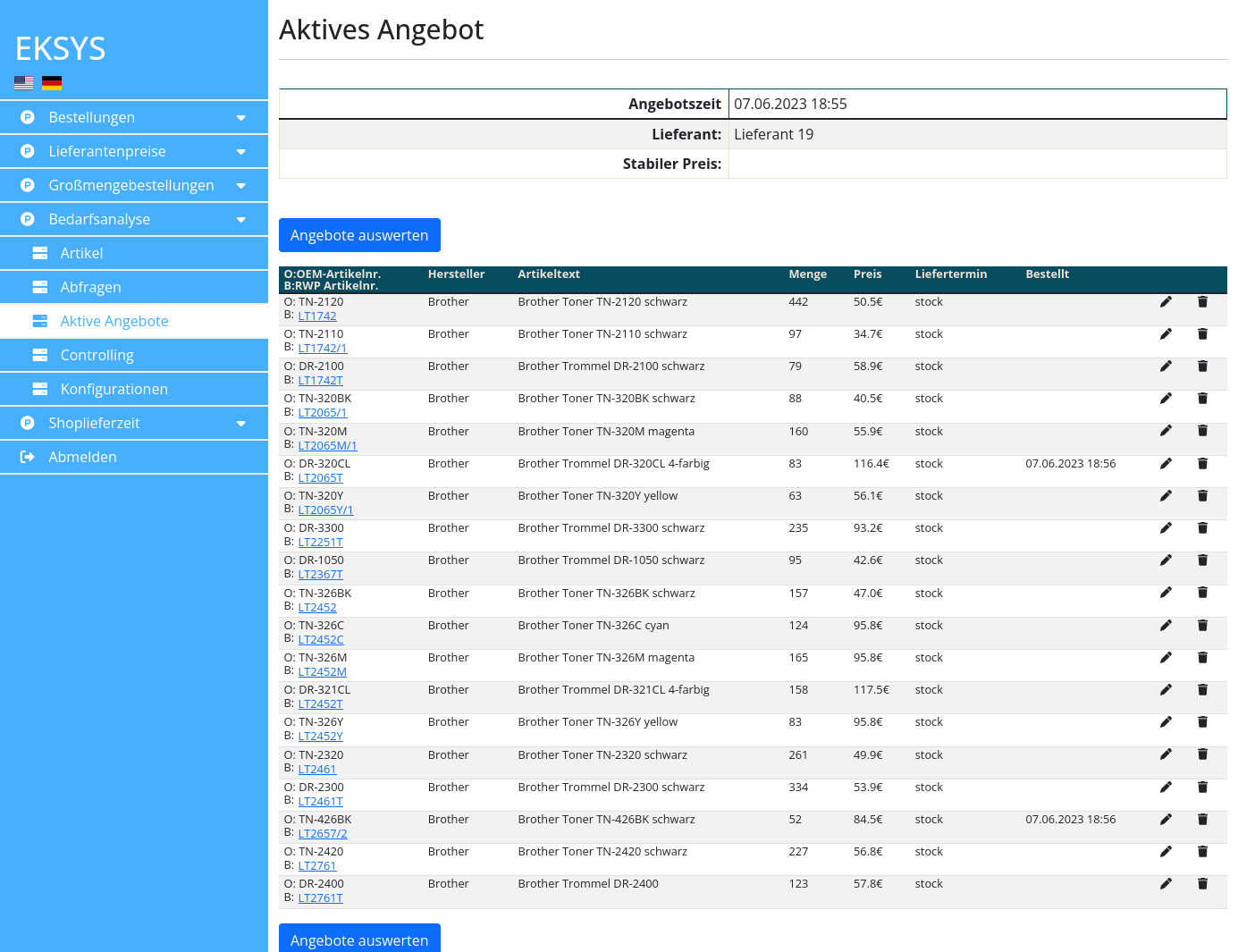Edit the DR-320CL Trommel offer row
Image resolution: width=1238 pixels, height=952 pixels.
(x=1166, y=464)
